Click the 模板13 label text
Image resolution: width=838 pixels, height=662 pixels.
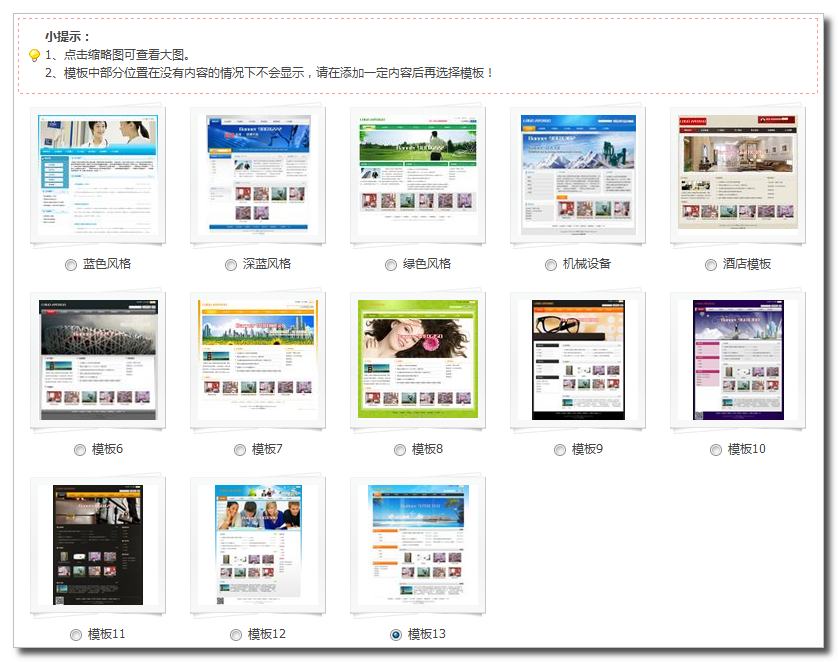[426, 634]
